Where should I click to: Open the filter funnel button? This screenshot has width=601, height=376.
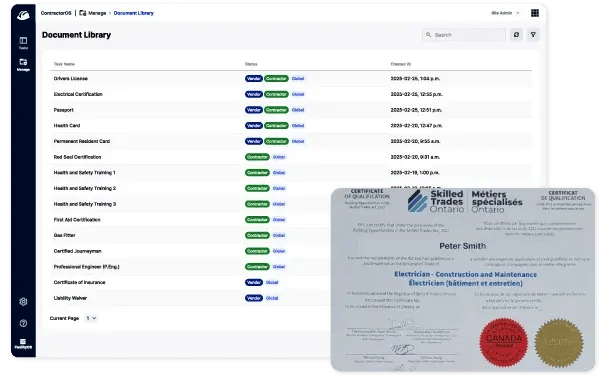point(533,35)
